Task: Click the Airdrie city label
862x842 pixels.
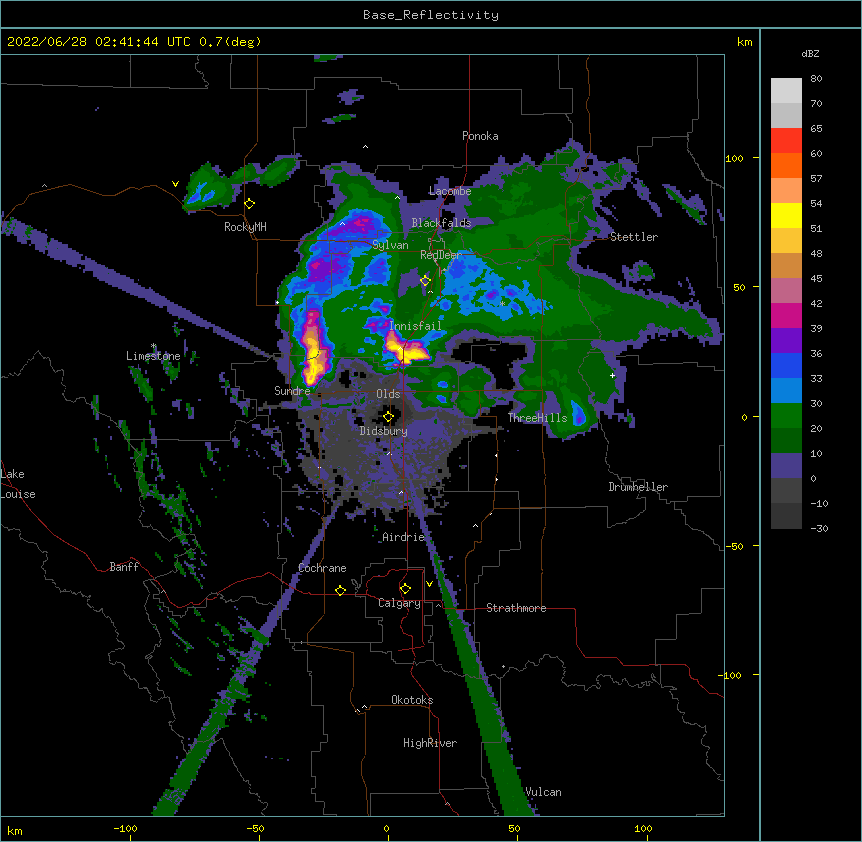Action: [x=404, y=537]
